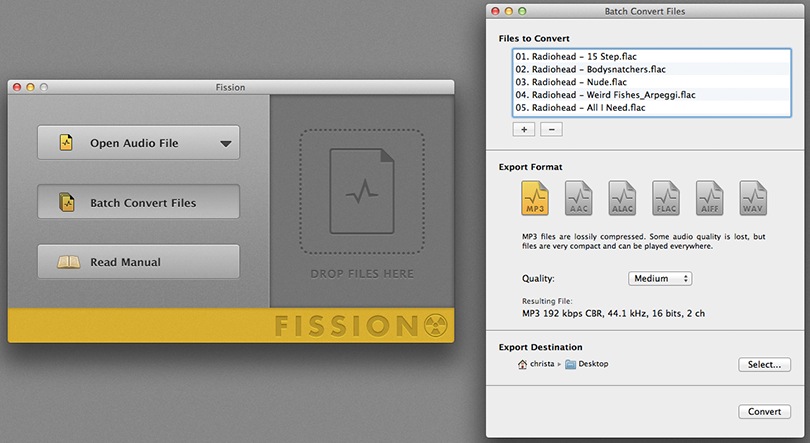
Task: Open the Read Manual button
Action: (138, 262)
